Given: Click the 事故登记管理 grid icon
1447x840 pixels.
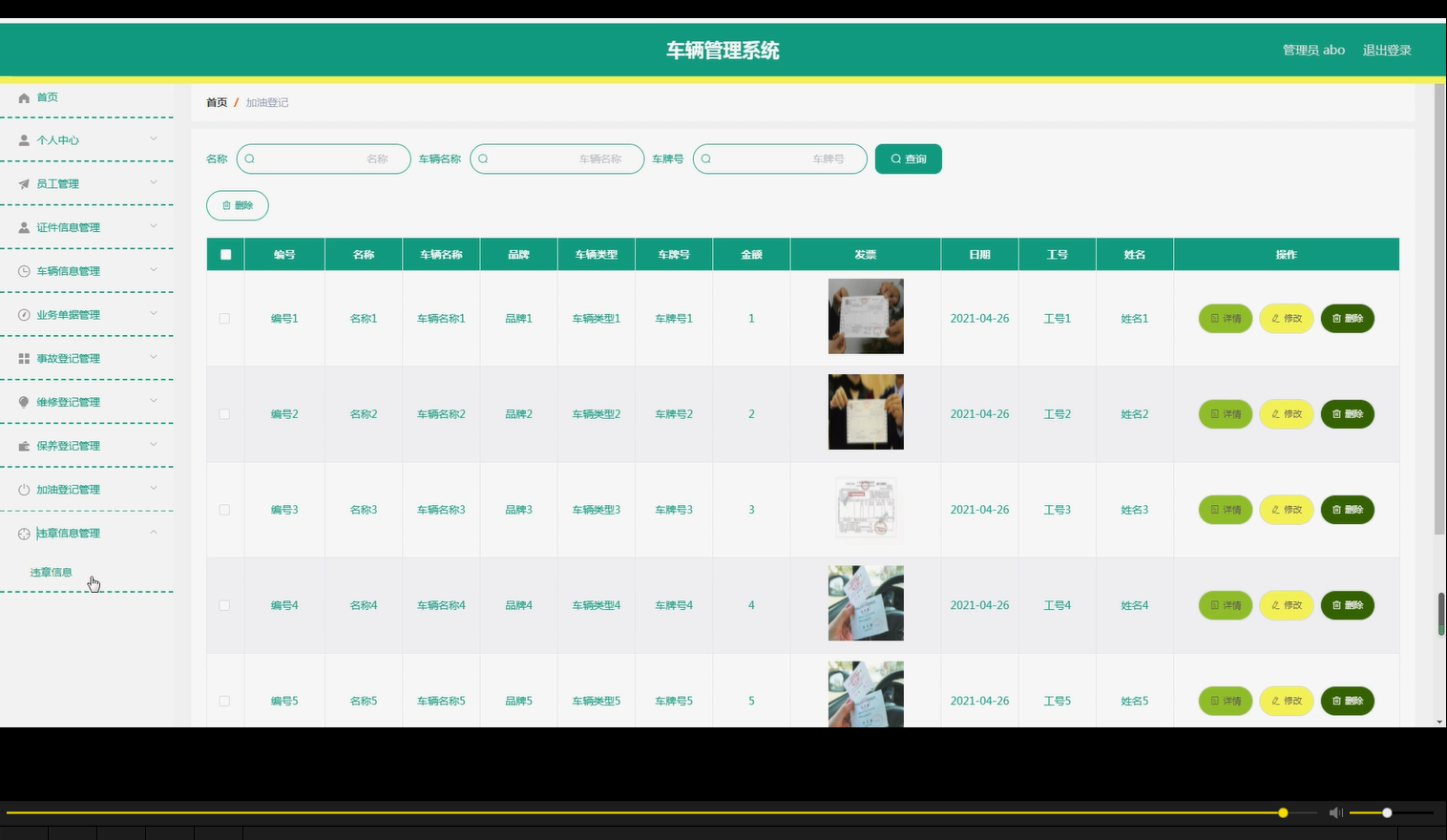Looking at the screenshot, I should coord(23,358).
